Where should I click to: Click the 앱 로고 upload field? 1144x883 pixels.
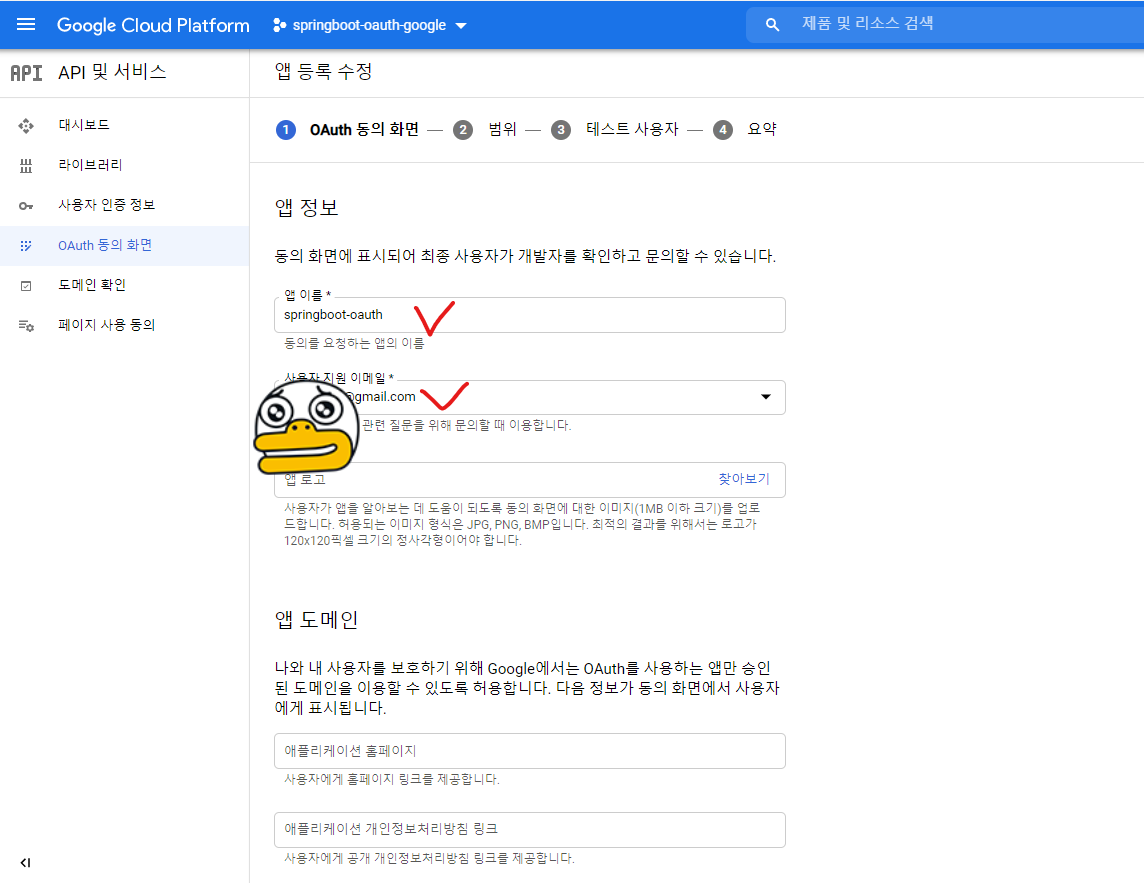tap(530, 480)
